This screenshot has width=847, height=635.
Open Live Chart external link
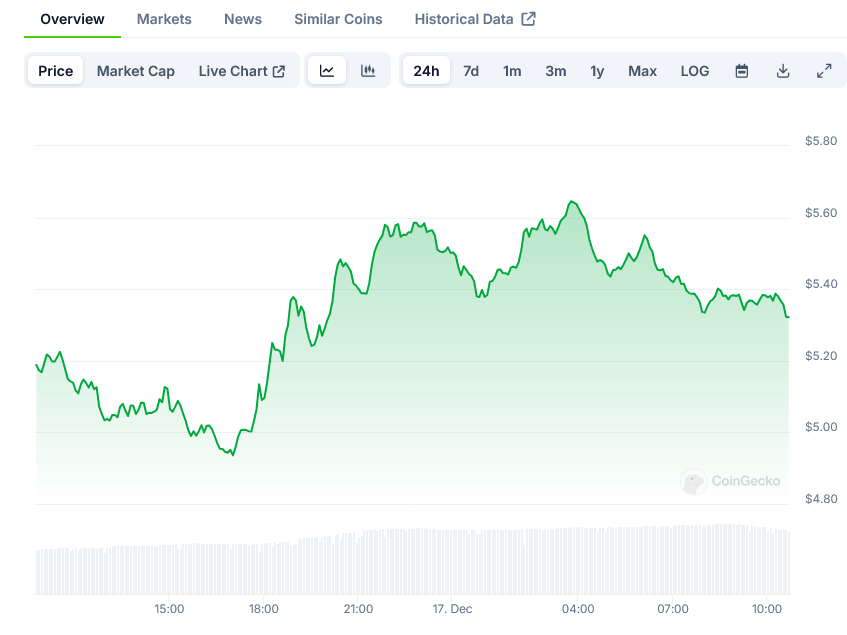(242, 71)
